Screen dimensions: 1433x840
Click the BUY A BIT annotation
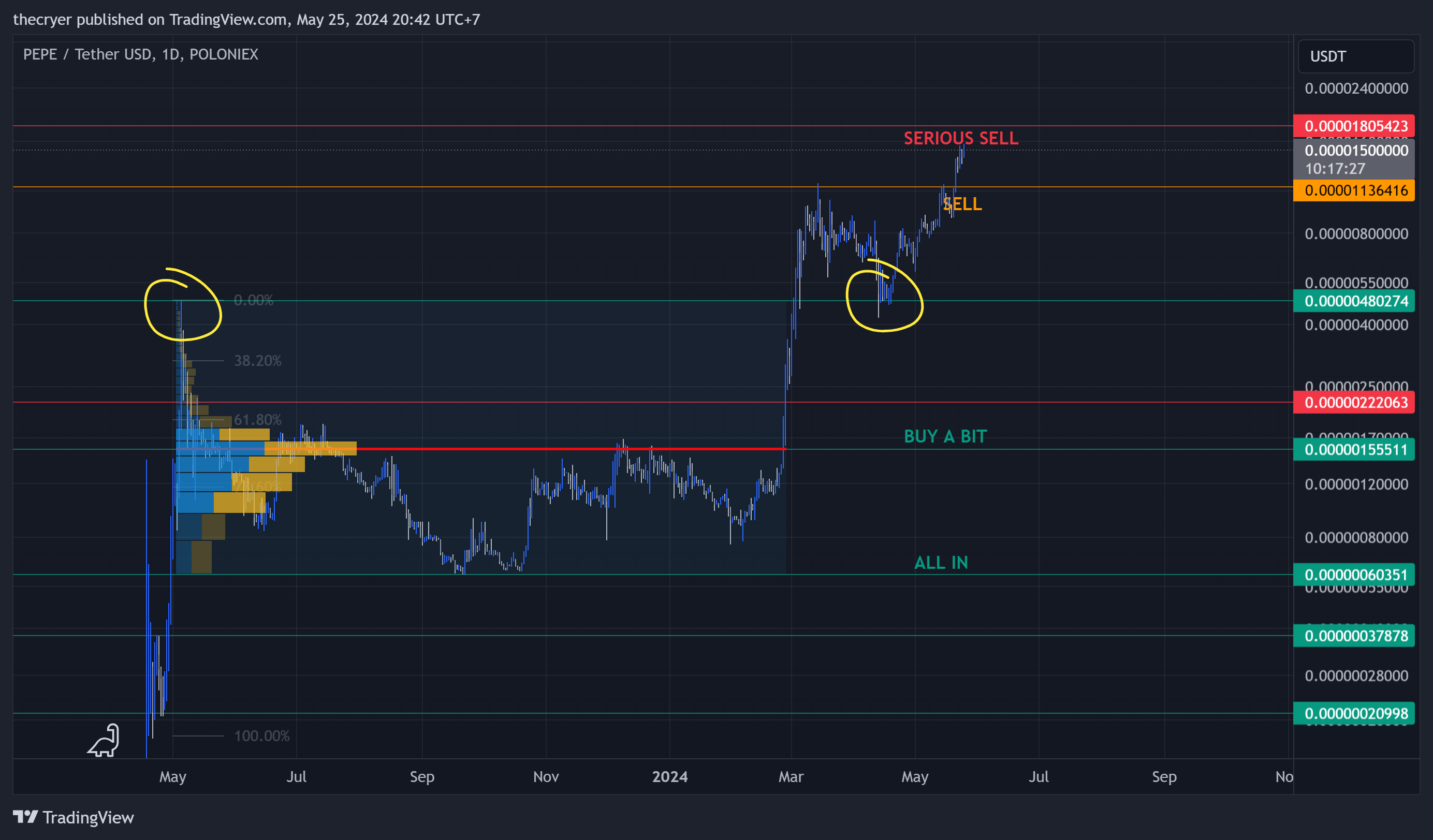click(x=945, y=436)
